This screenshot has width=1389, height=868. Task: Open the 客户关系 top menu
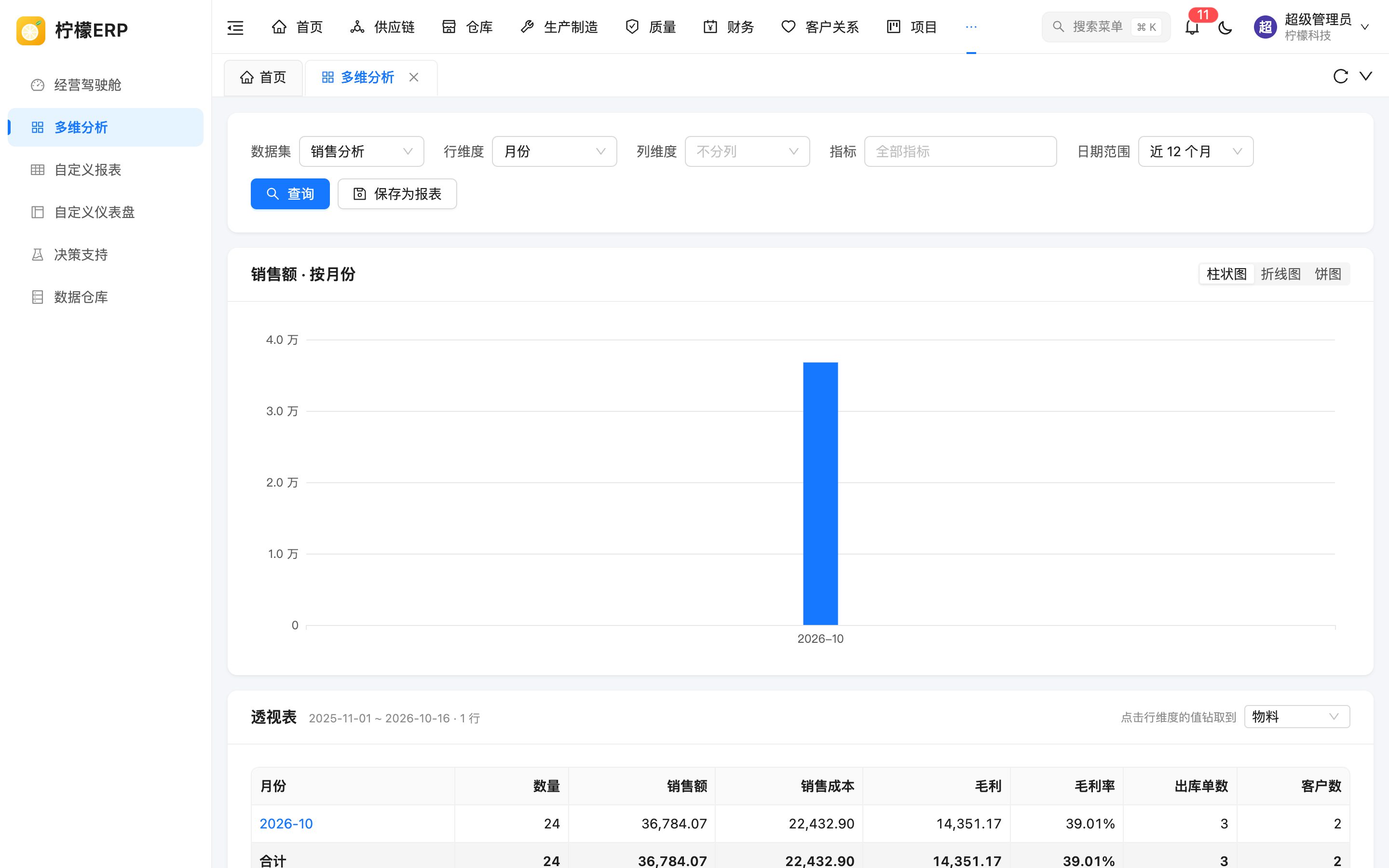[x=819, y=27]
